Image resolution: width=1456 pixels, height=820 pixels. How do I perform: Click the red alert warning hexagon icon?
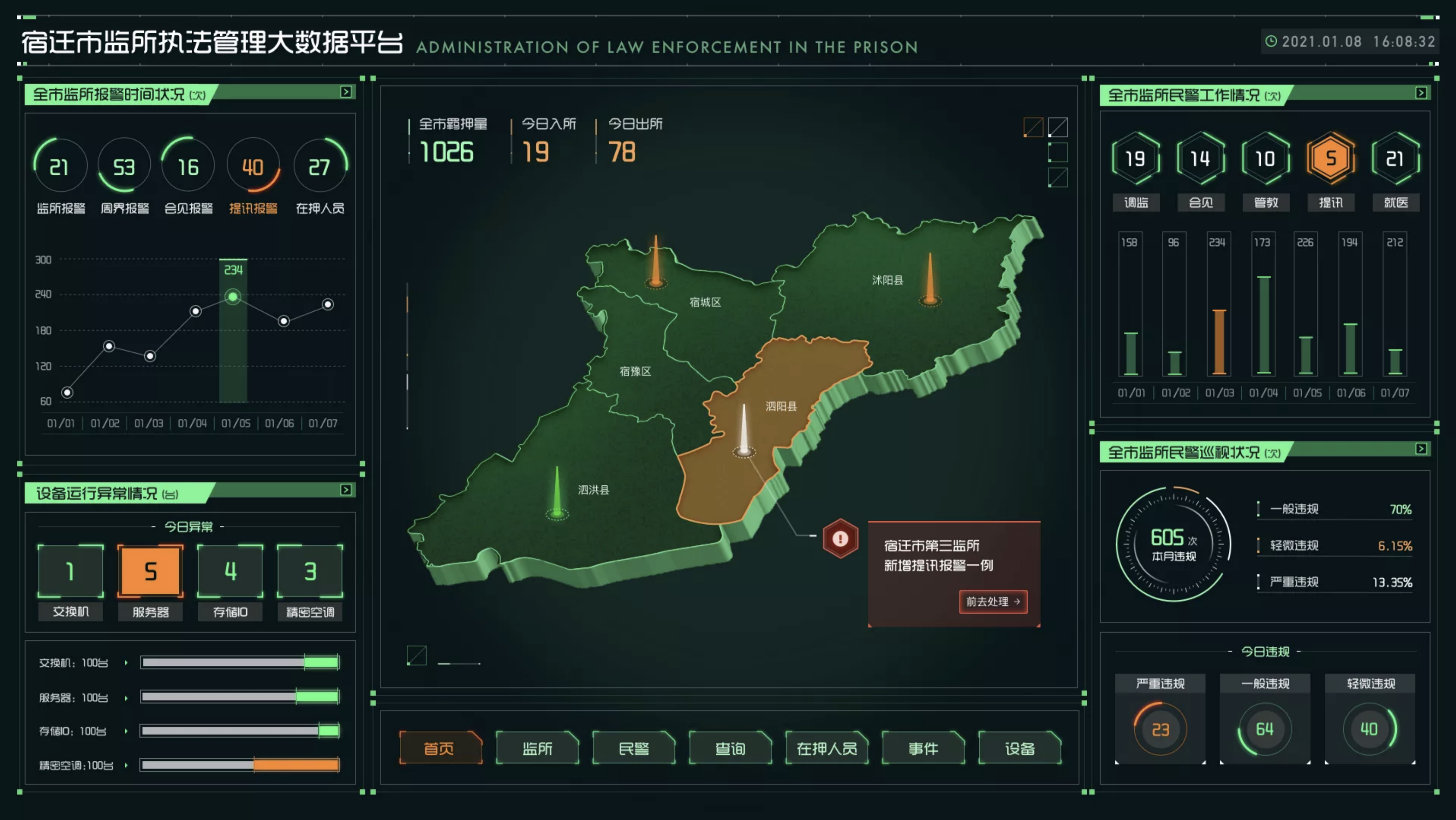[x=840, y=538]
